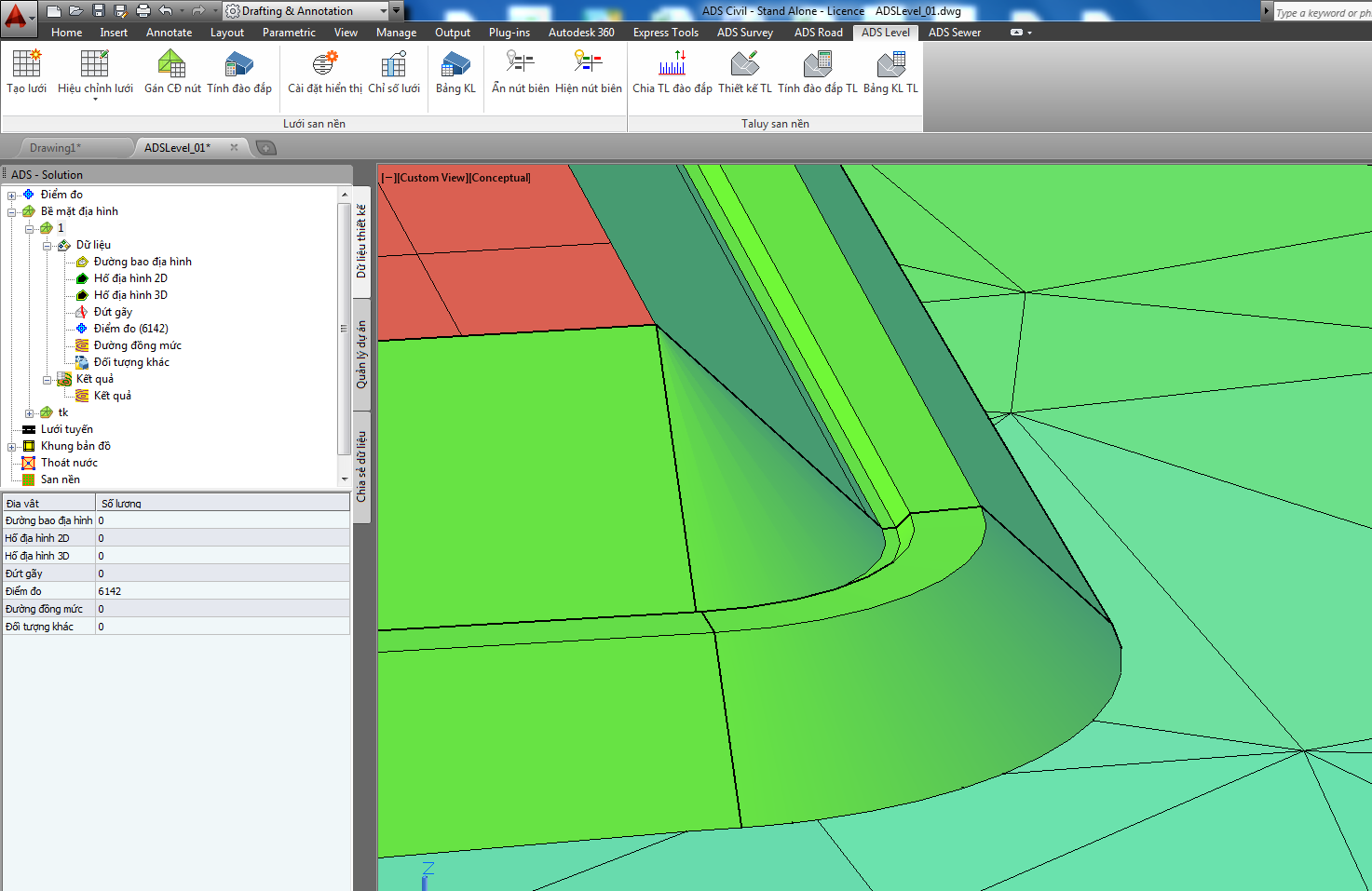Open the Tính đào đắp calculation tool
The height and width of the screenshot is (891, 1372).
[x=239, y=72]
